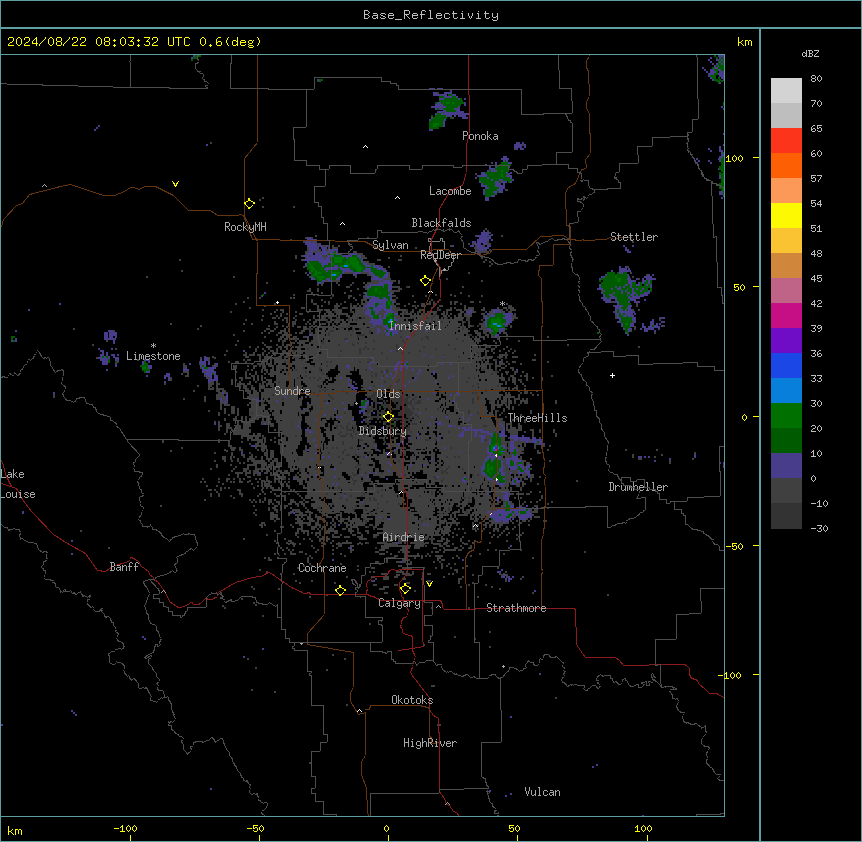Click the green echo cell north of Ponoka
Viewport: 862px width, 842px height.
pos(448,110)
